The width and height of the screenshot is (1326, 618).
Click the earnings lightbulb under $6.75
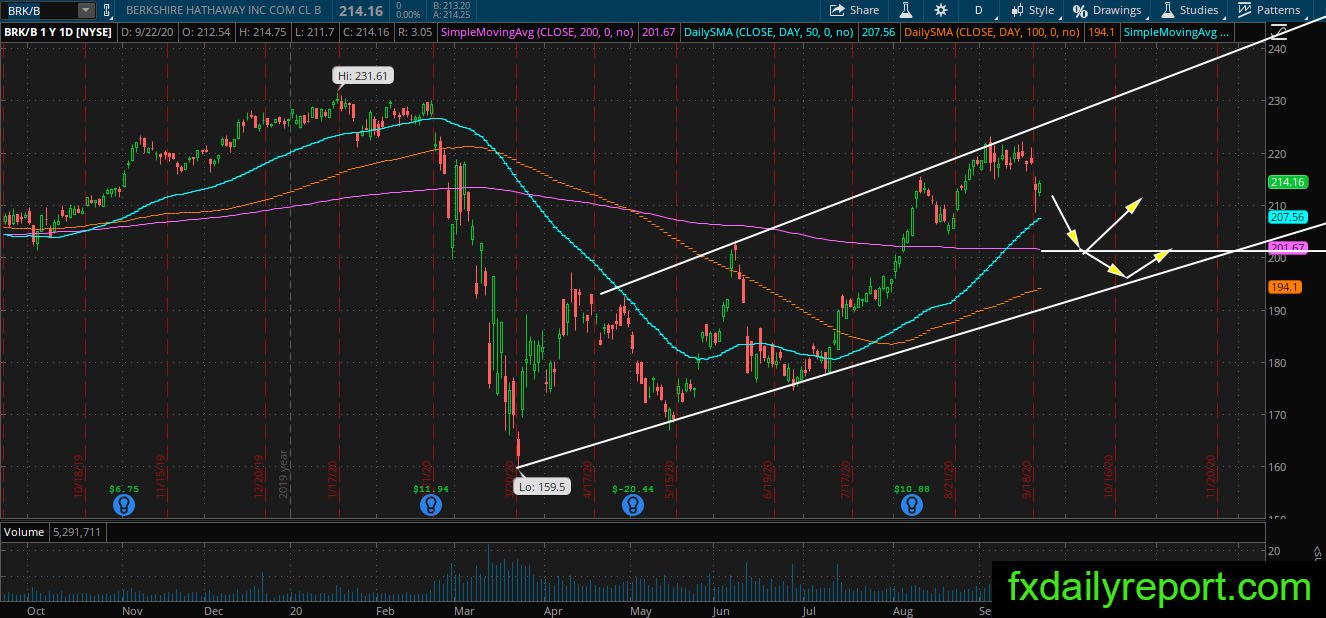[x=123, y=507]
